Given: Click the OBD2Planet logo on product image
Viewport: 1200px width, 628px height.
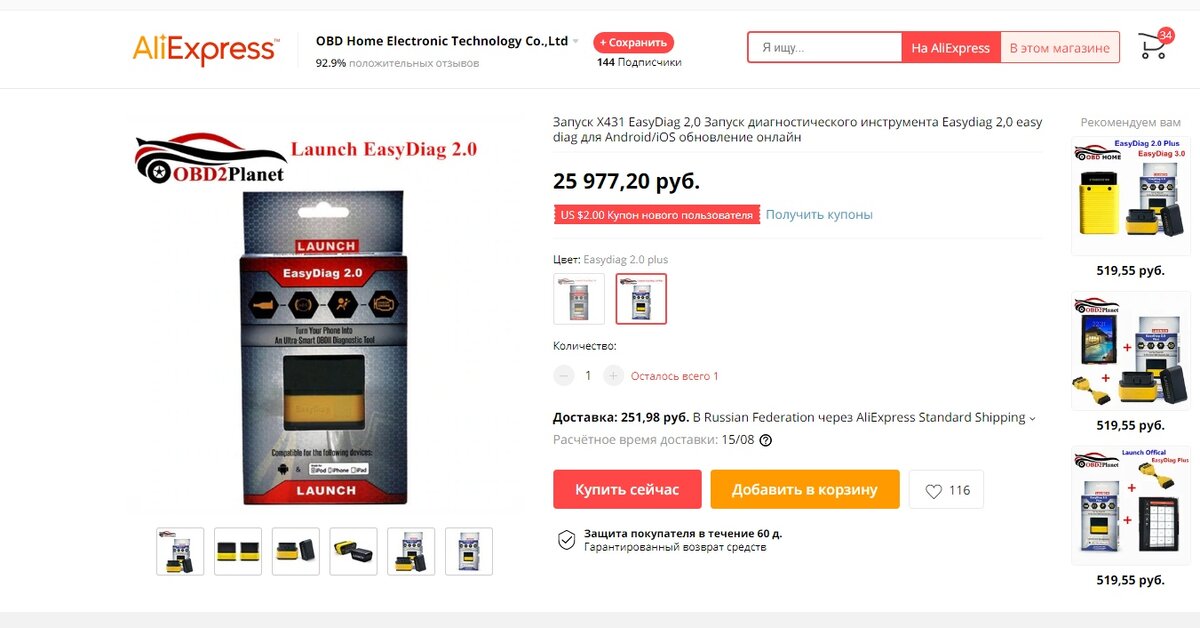Looking at the screenshot, I should (x=212, y=158).
